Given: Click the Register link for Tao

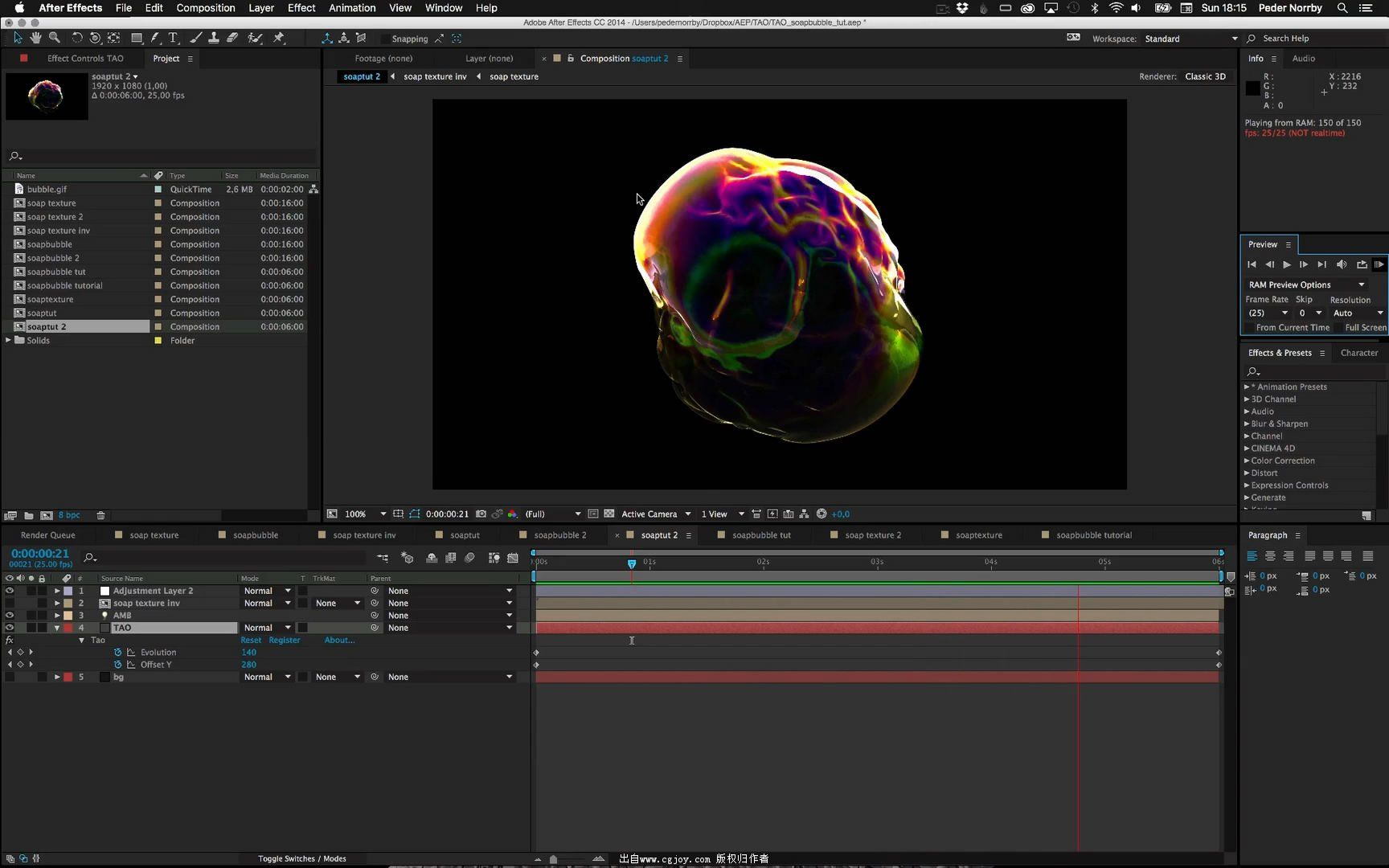Looking at the screenshot, I should (285, 641).
